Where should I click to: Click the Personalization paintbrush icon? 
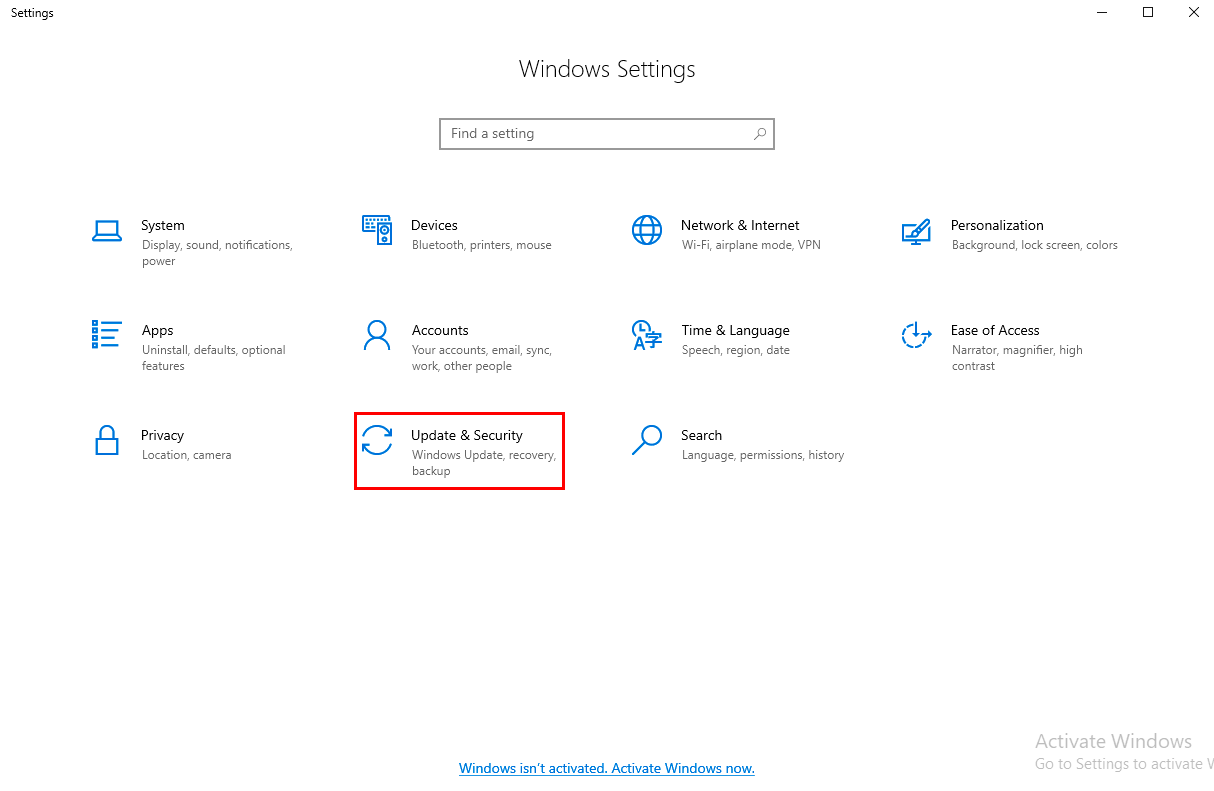916,231
